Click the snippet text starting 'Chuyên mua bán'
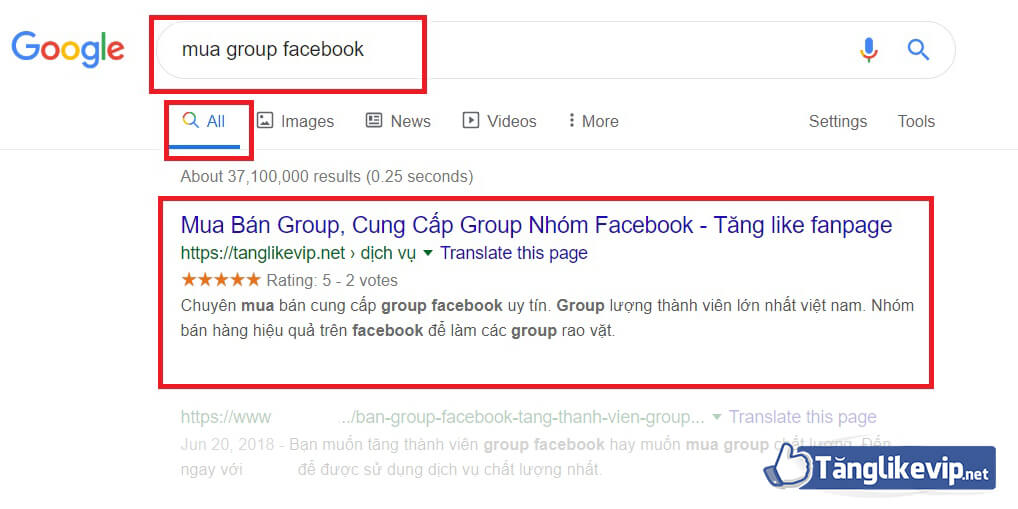Image resolution: width=1018 pixels, height=509 pixels. (547, 318)
